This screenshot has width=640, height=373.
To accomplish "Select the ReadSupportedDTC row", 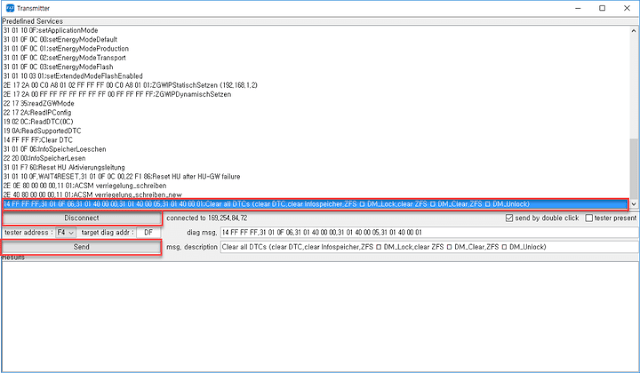I will pos(316,131).
